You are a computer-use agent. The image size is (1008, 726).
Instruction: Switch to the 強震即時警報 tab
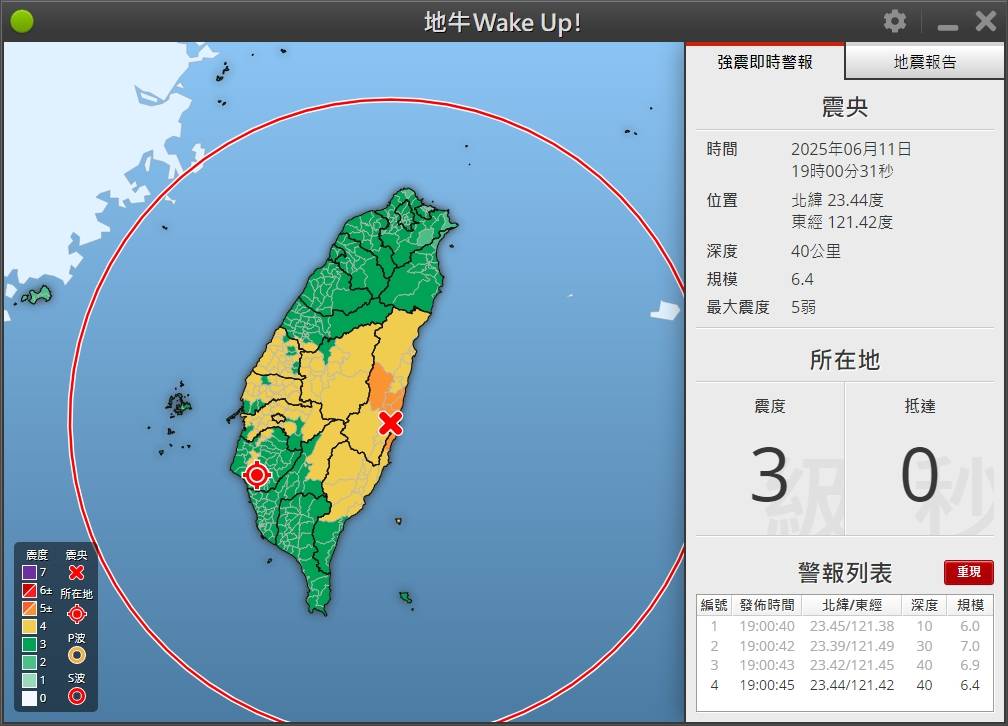(x=765, y=62)
